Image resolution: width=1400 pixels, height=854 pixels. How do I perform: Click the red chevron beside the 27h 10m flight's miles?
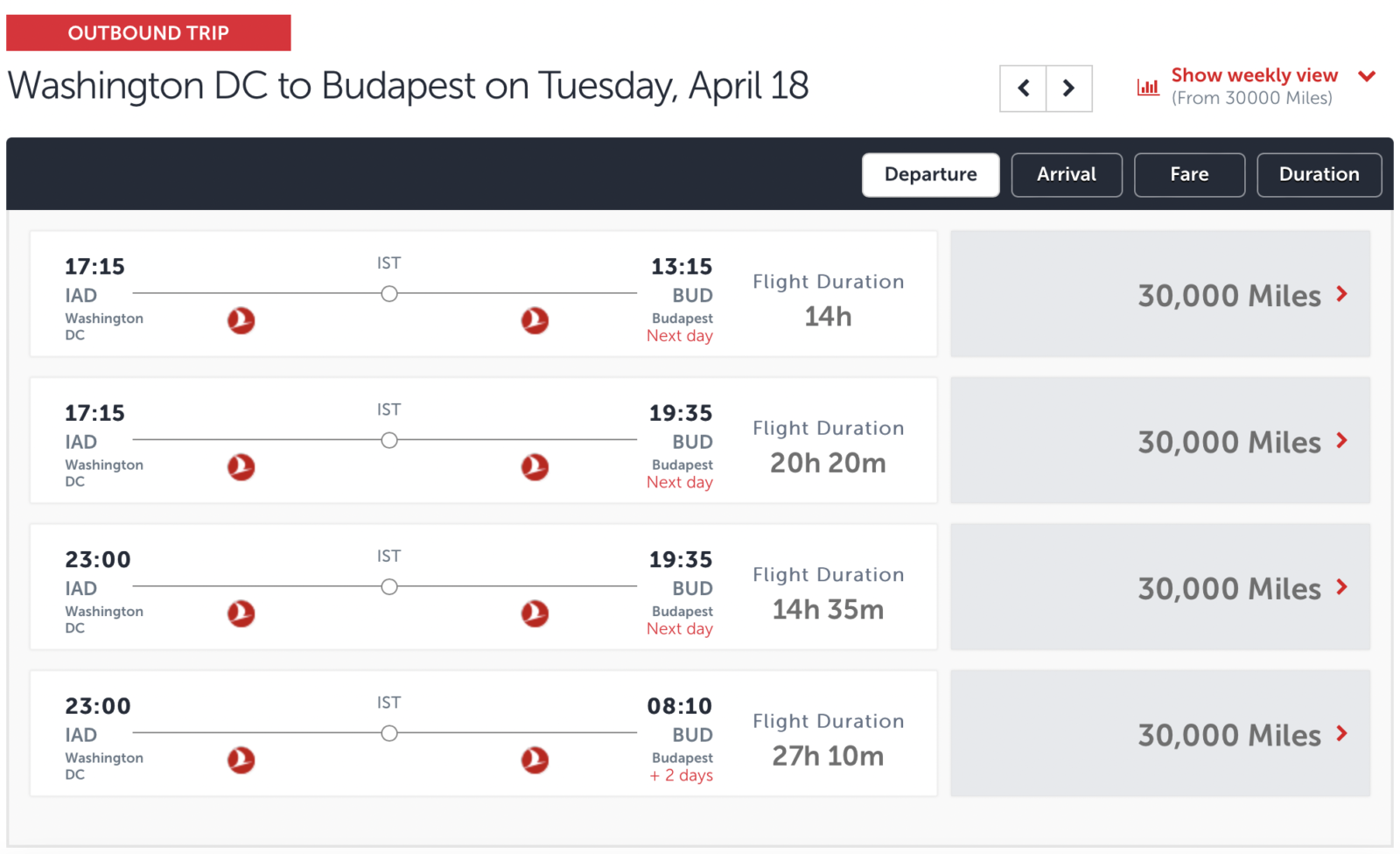[x=1341, y=734]
